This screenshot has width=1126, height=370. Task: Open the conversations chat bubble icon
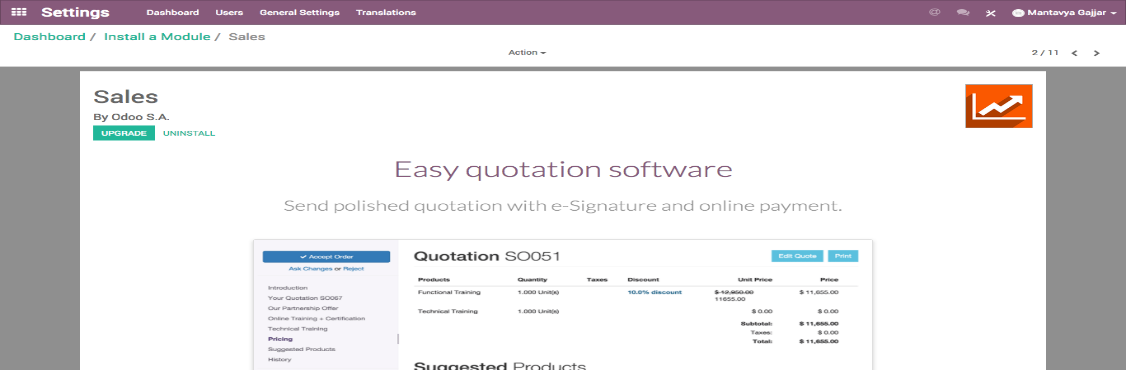[x=963, y=12]
